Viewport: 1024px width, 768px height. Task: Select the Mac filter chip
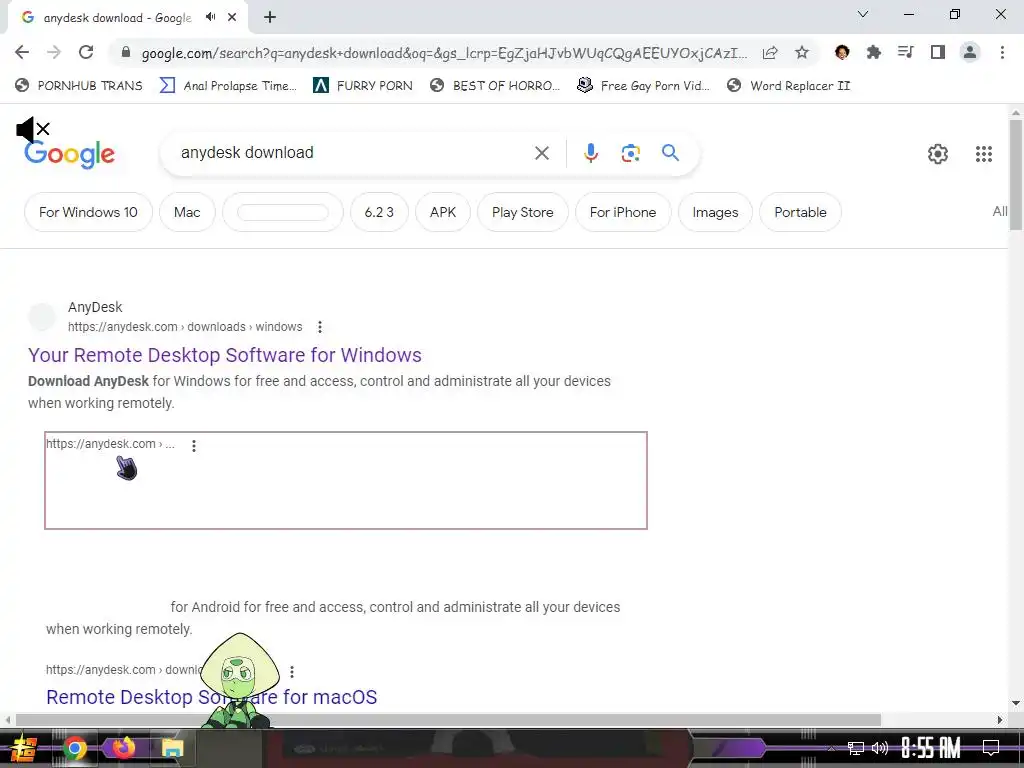(187, 212)
